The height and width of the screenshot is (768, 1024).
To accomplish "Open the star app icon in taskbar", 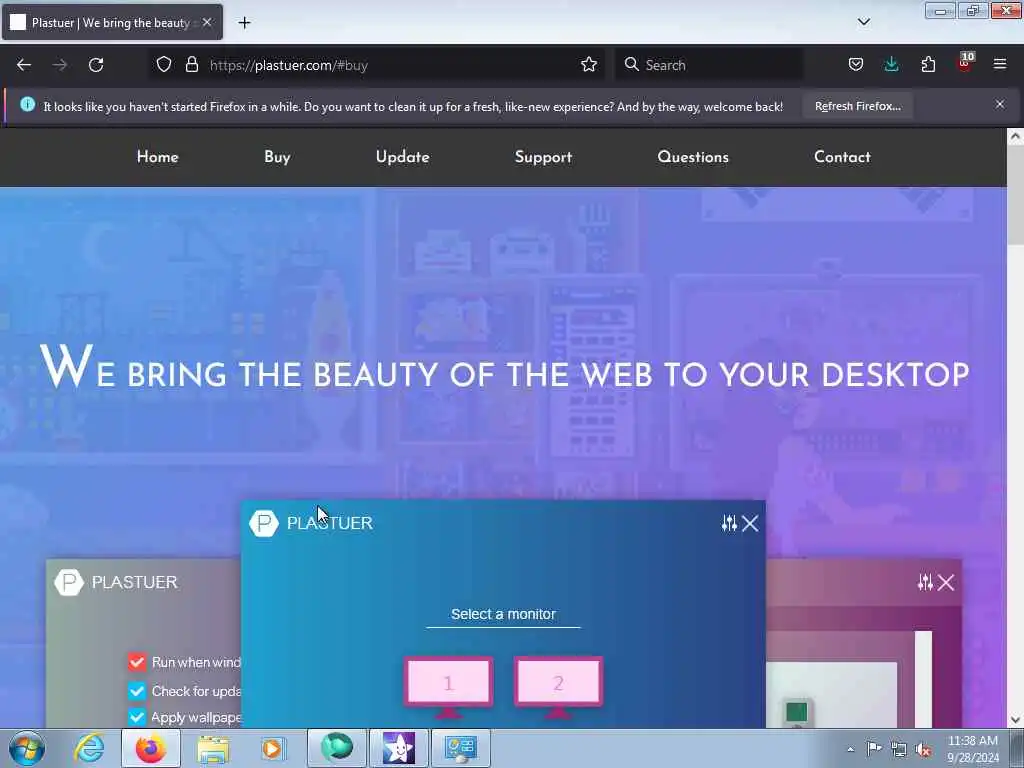I will (398, 748).
